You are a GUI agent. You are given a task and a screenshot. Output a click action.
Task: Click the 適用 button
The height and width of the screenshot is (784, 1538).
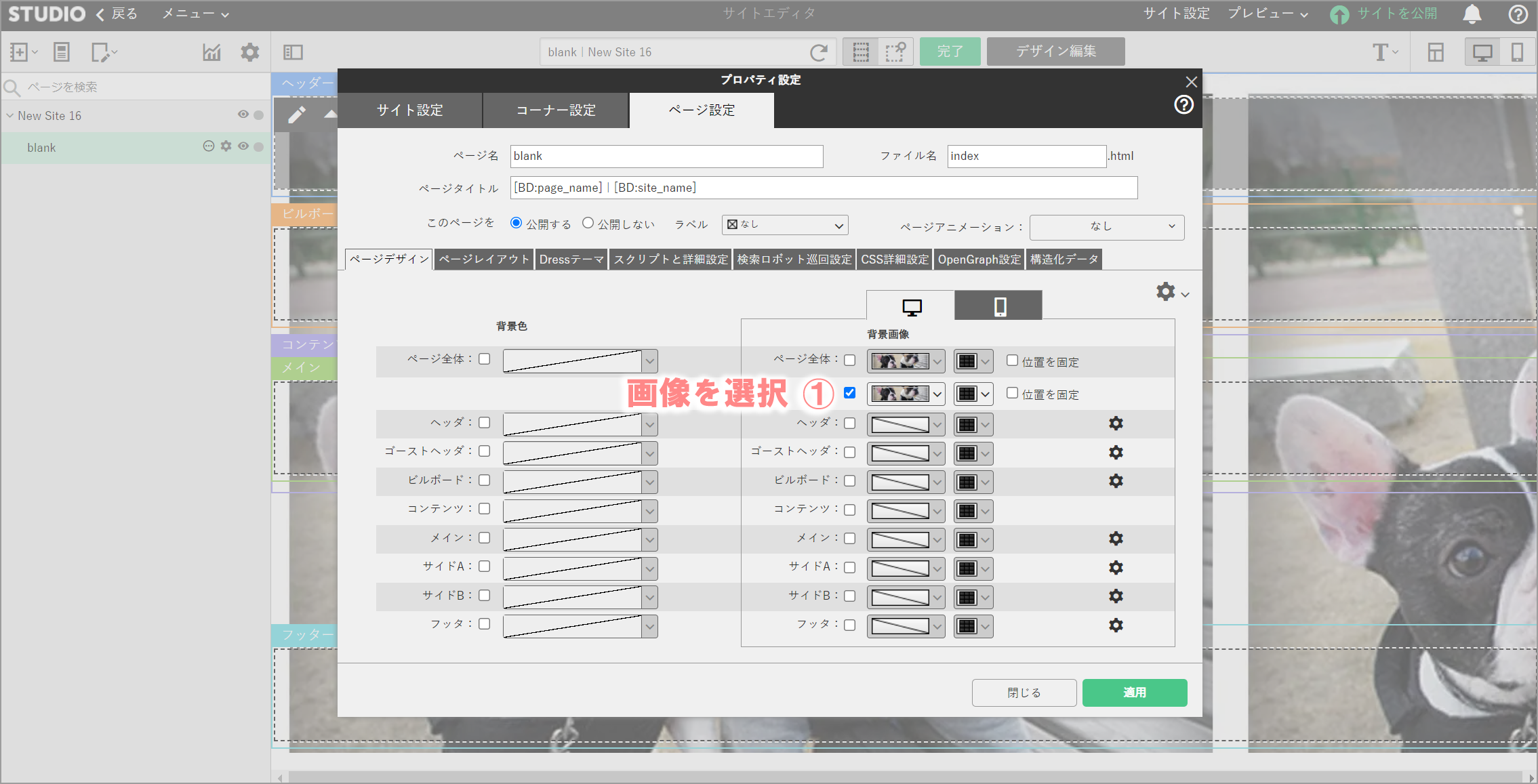pyautogui.click(x=1134, y=693)
